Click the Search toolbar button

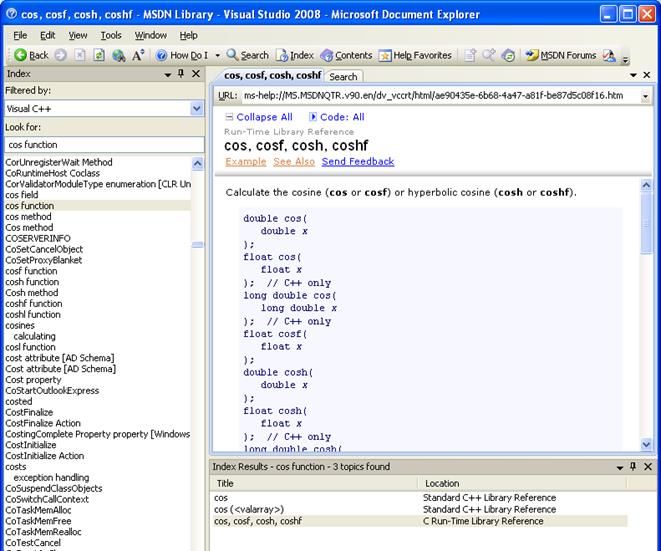click(247, 55)
